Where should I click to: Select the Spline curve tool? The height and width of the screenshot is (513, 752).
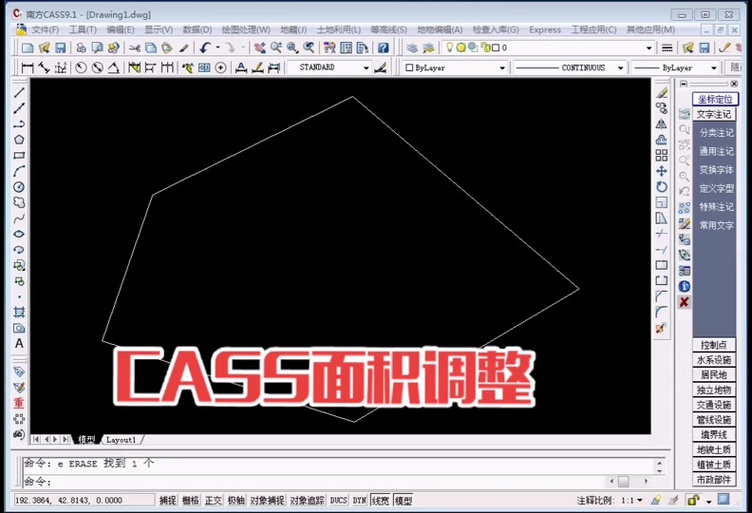pos(19,219)
